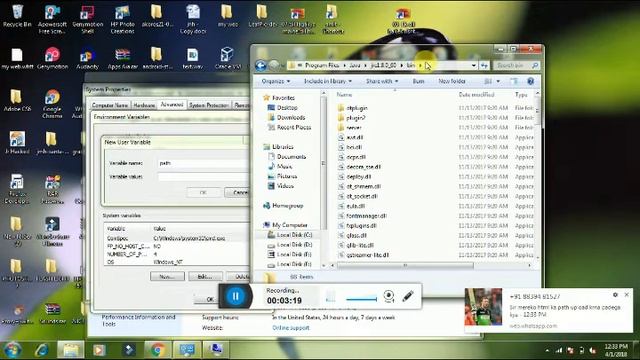Pause the screen recording
This screenshot has width=640, height=360.
tap(236, 296)
